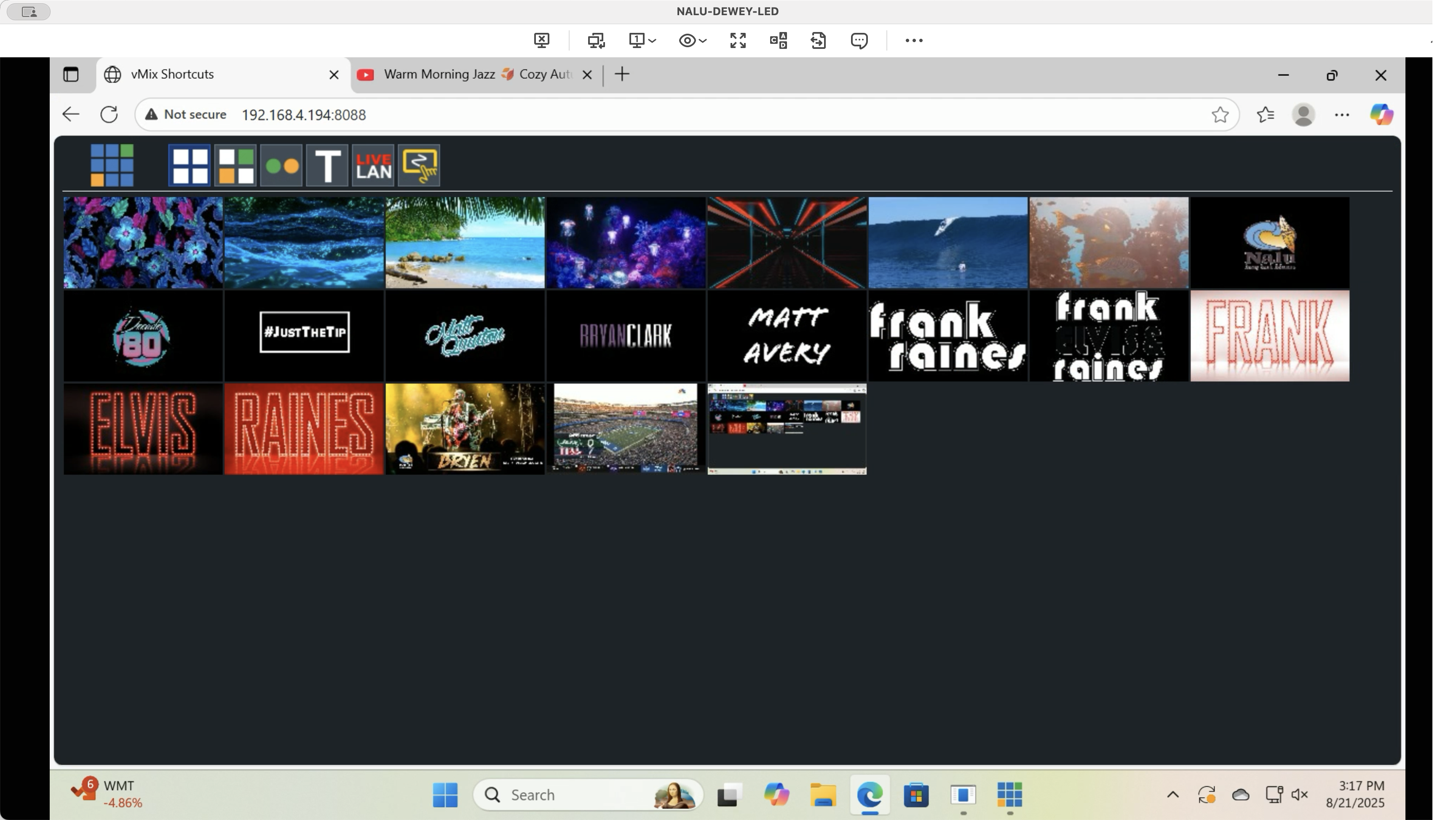1456x820 pixels.
Task: Select the blue floral pattern thumbnail
Action: [x=143, y=243]
